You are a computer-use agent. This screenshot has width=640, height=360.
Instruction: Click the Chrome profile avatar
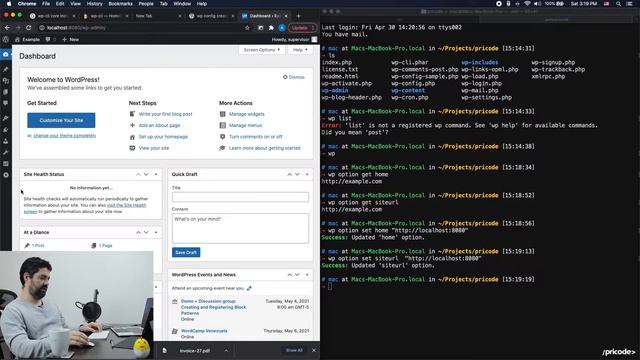[x=282, y=28]
